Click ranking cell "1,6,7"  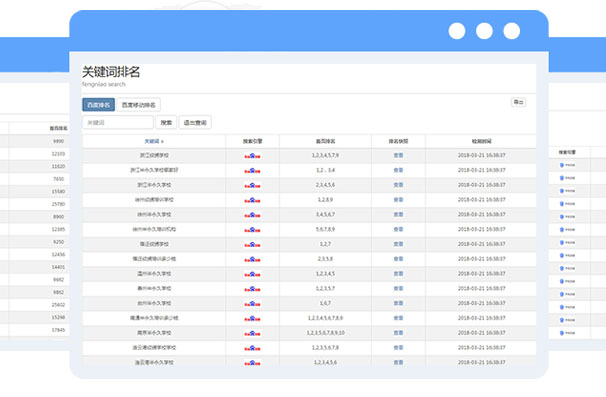click(x=325, y=303)
